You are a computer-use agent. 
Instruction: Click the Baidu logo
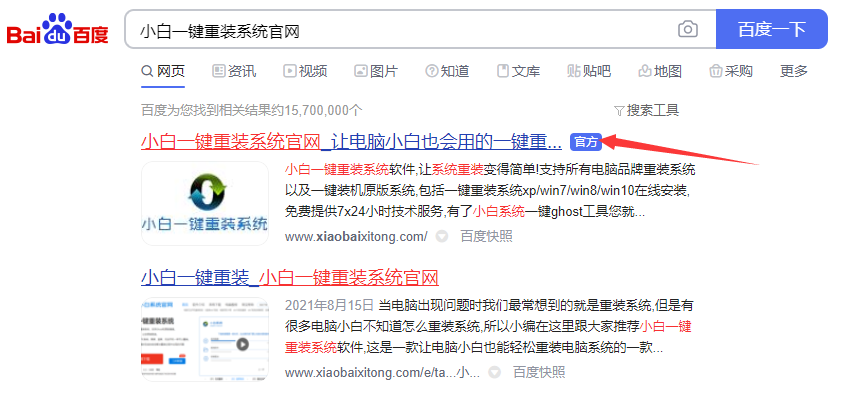[58, 30]
